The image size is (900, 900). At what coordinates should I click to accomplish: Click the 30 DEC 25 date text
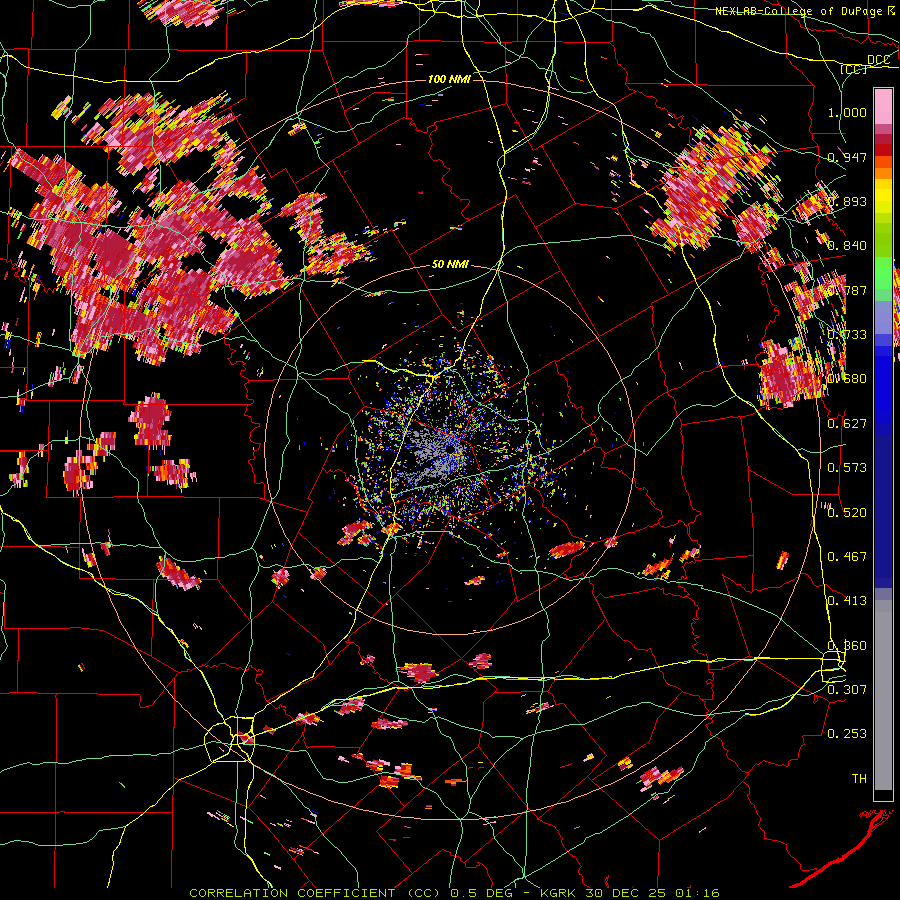(627, 893)
